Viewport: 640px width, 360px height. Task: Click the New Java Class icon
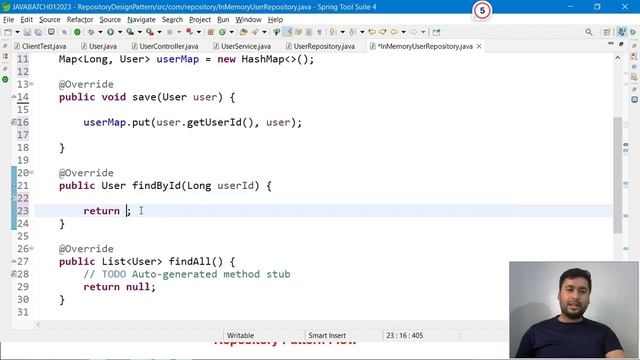[222, 32]
